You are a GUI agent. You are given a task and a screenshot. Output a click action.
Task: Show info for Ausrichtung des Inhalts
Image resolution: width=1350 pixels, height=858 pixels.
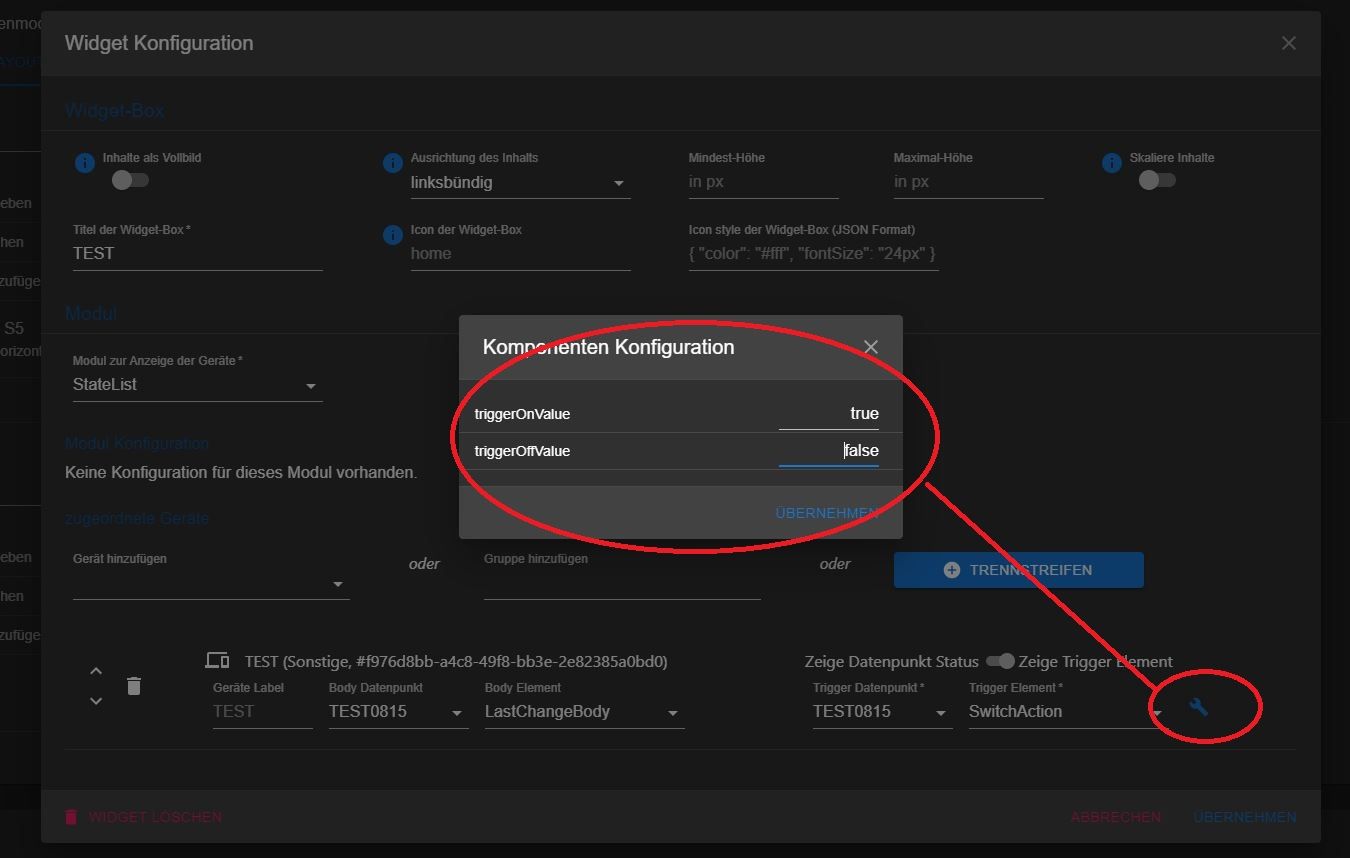pyautogui.click(x=393, y=163)
